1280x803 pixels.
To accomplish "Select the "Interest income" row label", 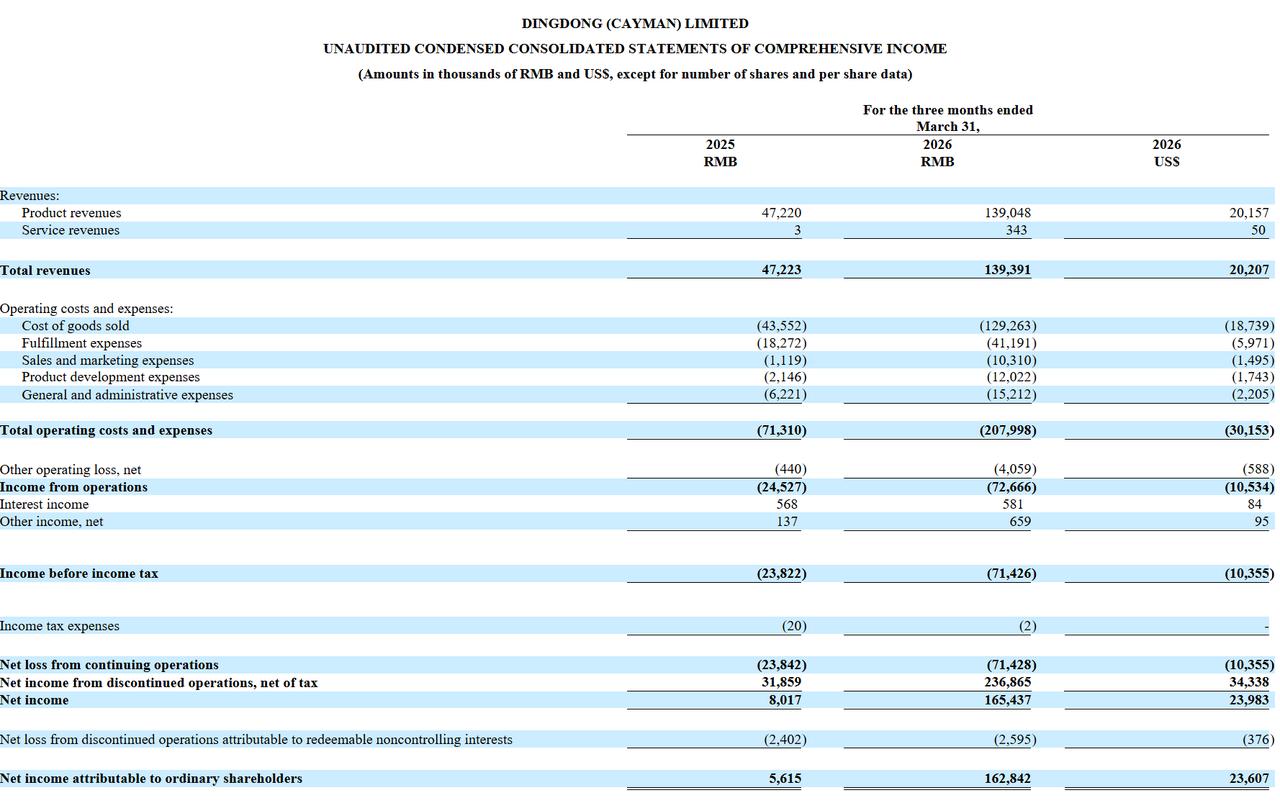I will tap(44, 504).
